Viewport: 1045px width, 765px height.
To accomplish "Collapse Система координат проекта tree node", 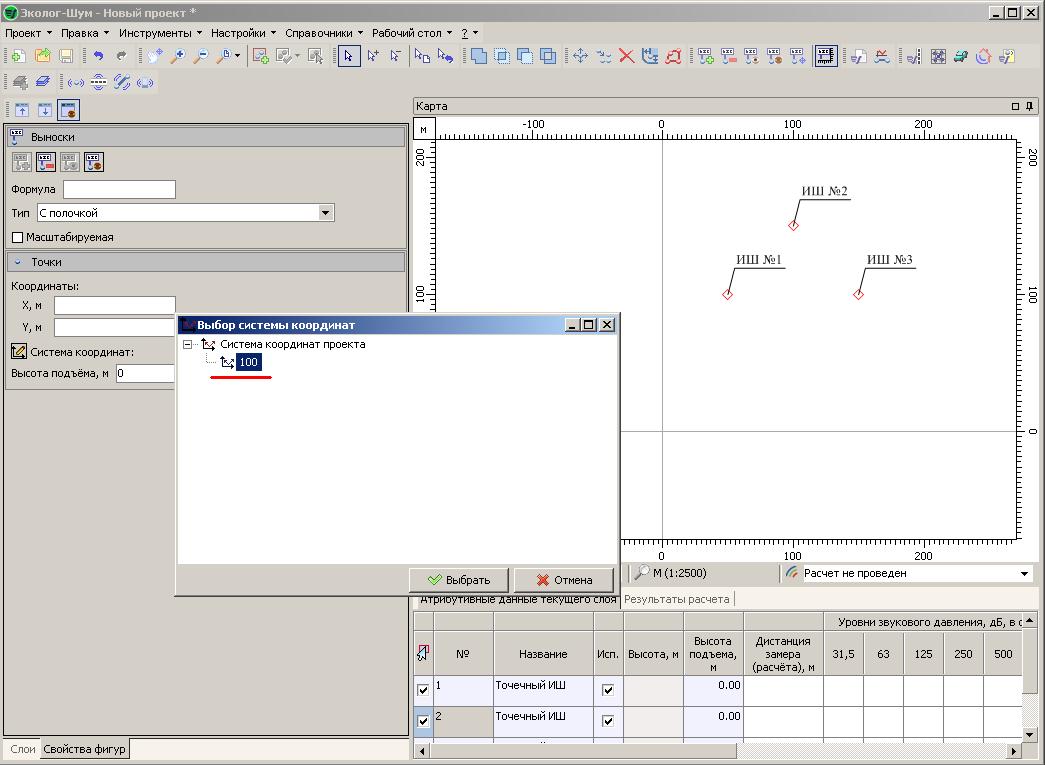I will click(x=188, y=345).
